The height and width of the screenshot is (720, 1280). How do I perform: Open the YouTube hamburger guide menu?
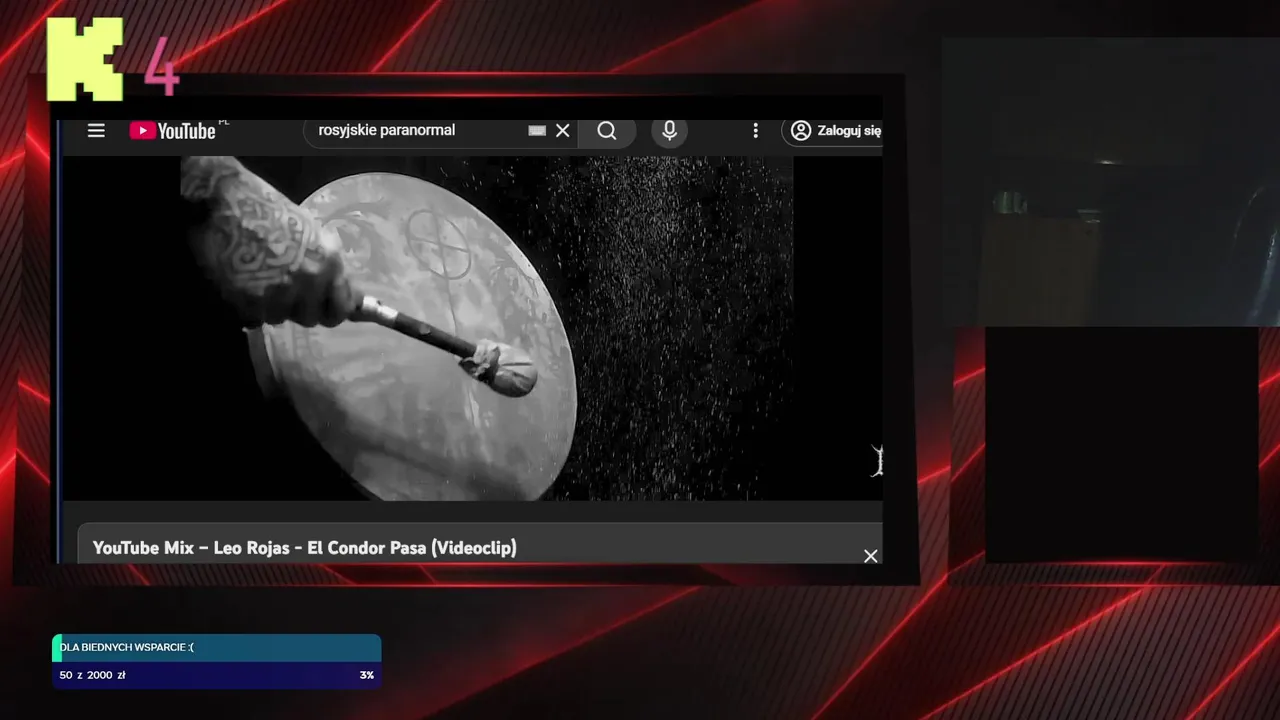(96, 131)
